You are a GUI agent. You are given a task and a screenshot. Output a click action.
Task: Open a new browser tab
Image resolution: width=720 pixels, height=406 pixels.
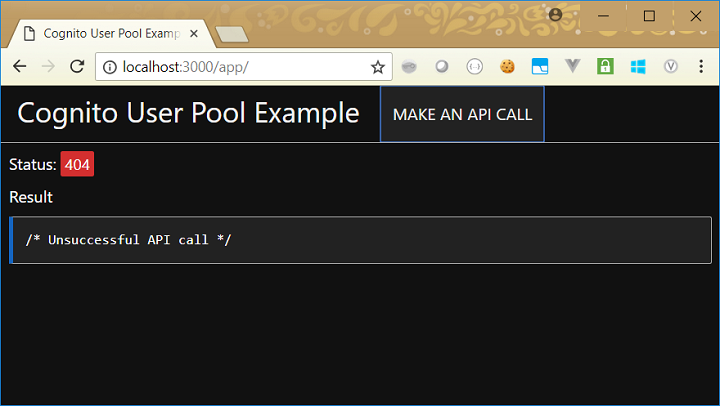click(x=231, y=34)
